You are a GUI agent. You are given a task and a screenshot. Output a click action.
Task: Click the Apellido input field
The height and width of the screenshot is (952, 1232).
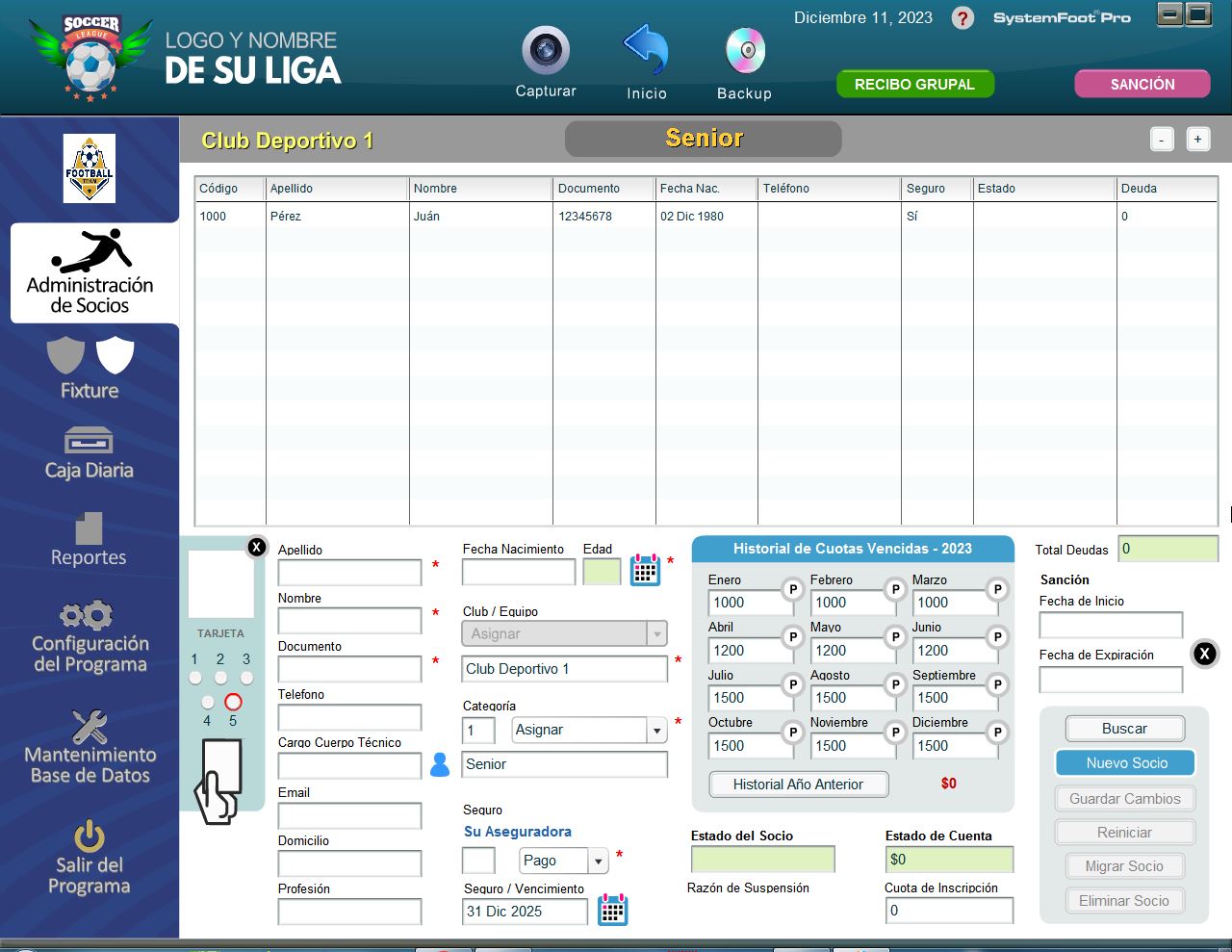[349, 573]
